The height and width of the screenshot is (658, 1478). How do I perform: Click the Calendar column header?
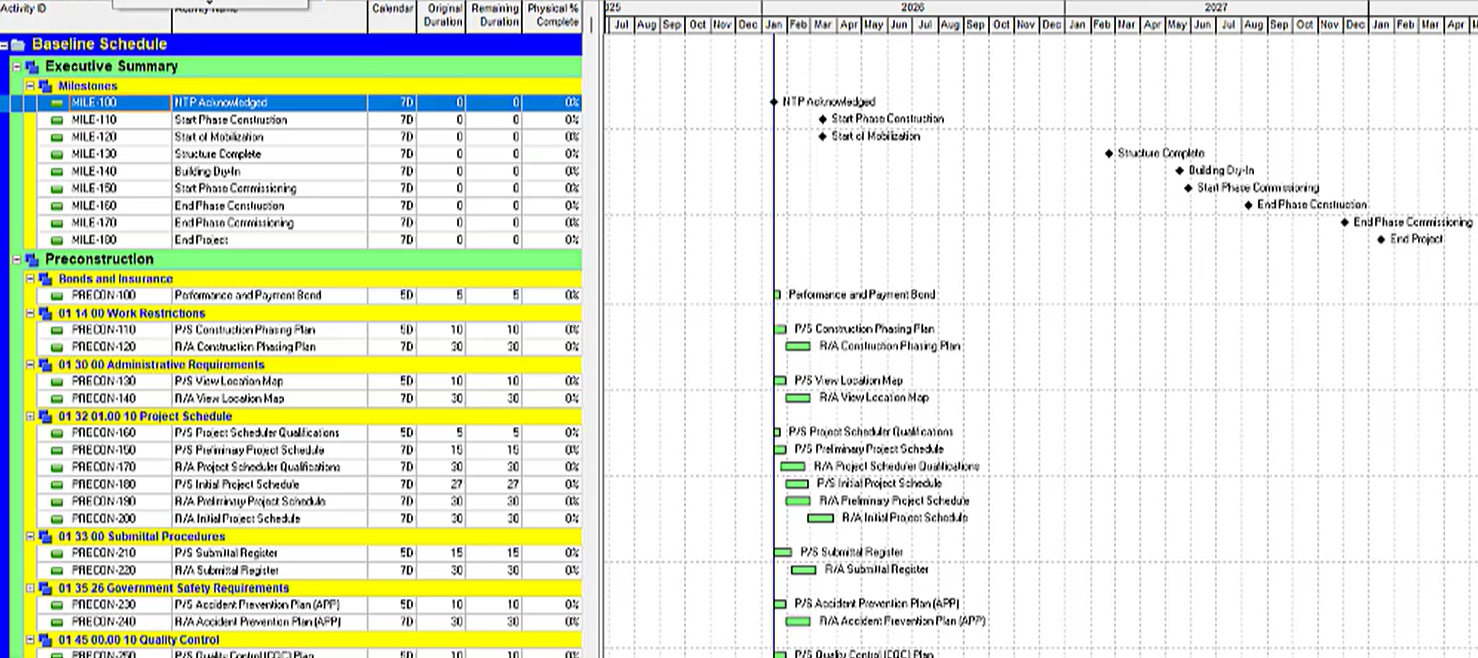pyautogui.click(x=392, y=10)
